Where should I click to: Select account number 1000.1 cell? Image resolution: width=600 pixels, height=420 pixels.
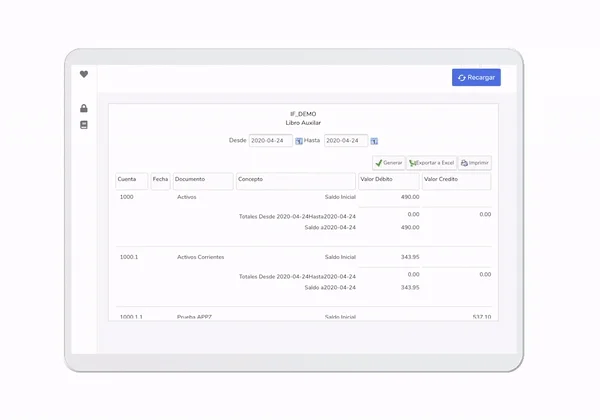[x=129, y=257]
